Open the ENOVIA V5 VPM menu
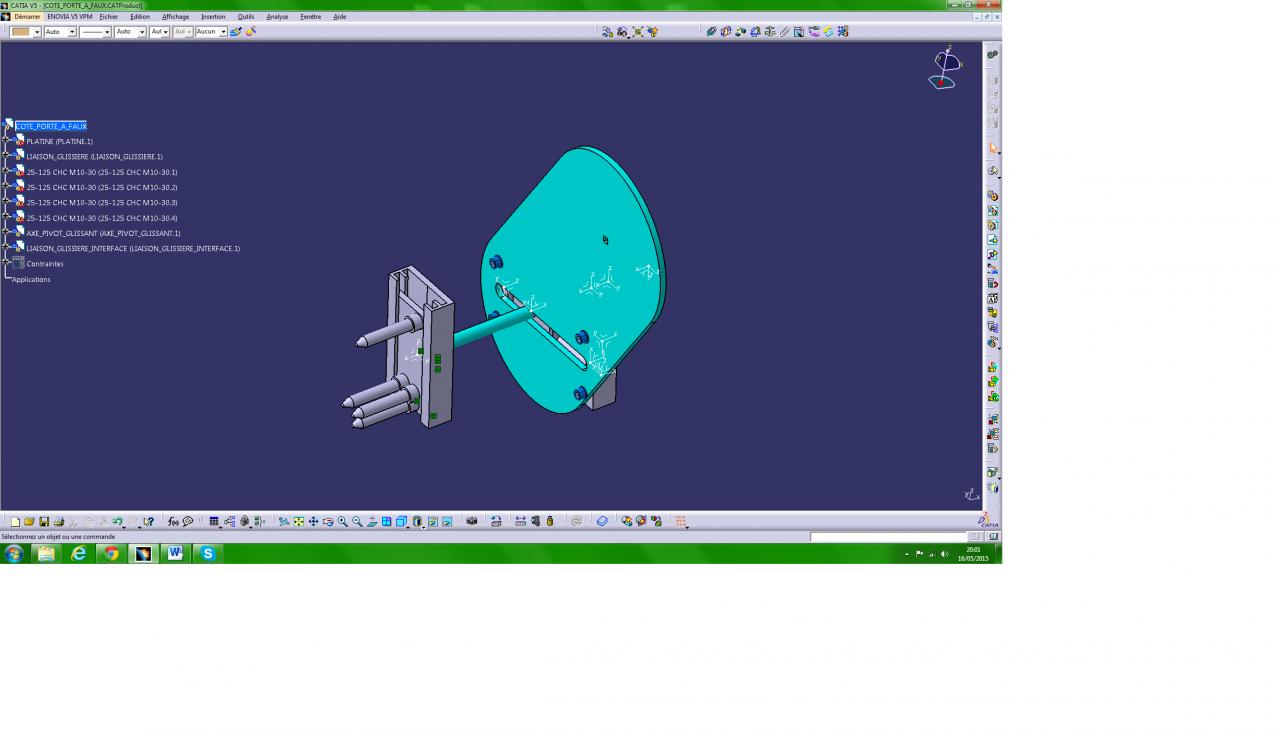 click(x=70, y=17)
